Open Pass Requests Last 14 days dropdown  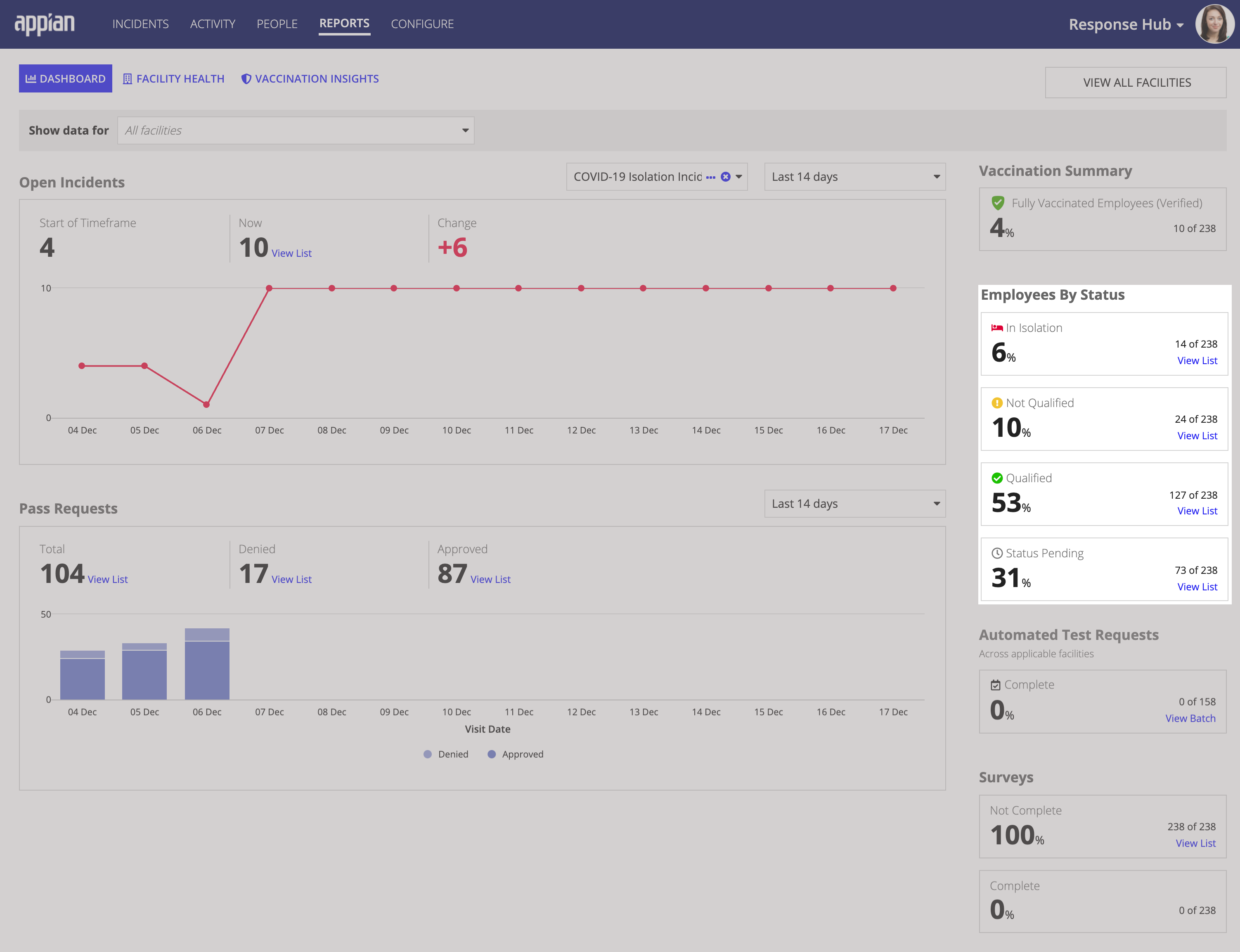tap(855, 504)
